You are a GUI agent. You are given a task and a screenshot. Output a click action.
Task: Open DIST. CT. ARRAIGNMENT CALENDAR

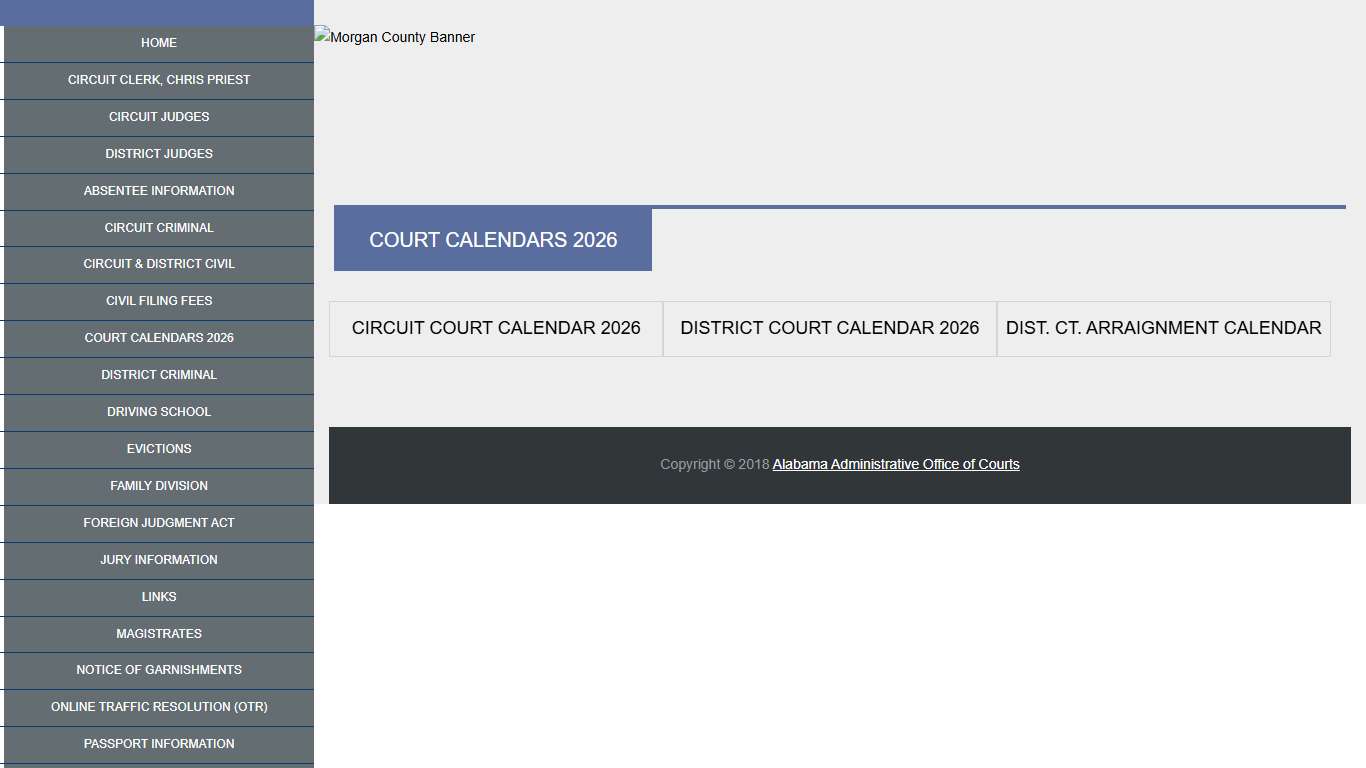point(1163,328)
